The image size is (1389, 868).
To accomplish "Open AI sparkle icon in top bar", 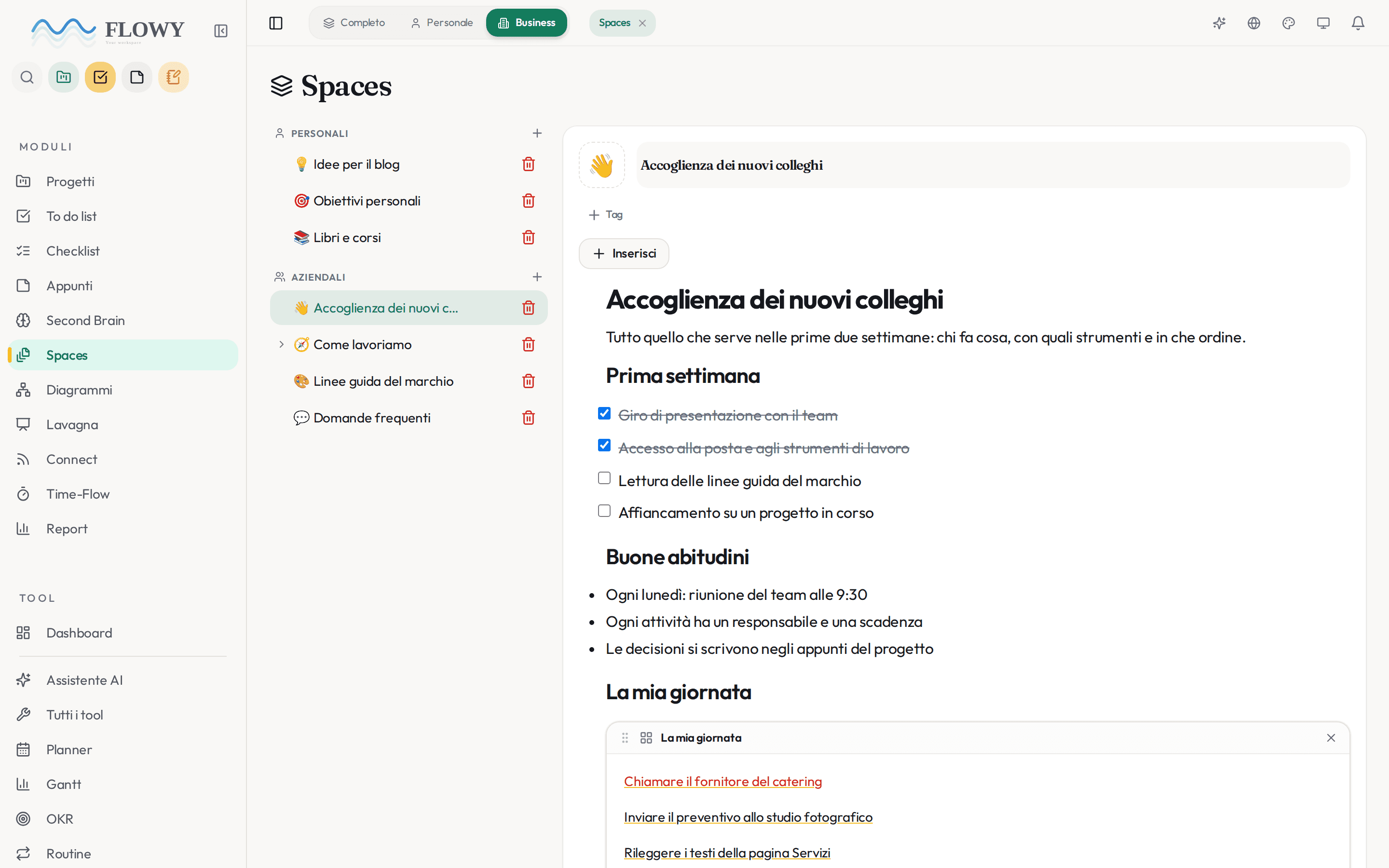I will pos(1219,23).
